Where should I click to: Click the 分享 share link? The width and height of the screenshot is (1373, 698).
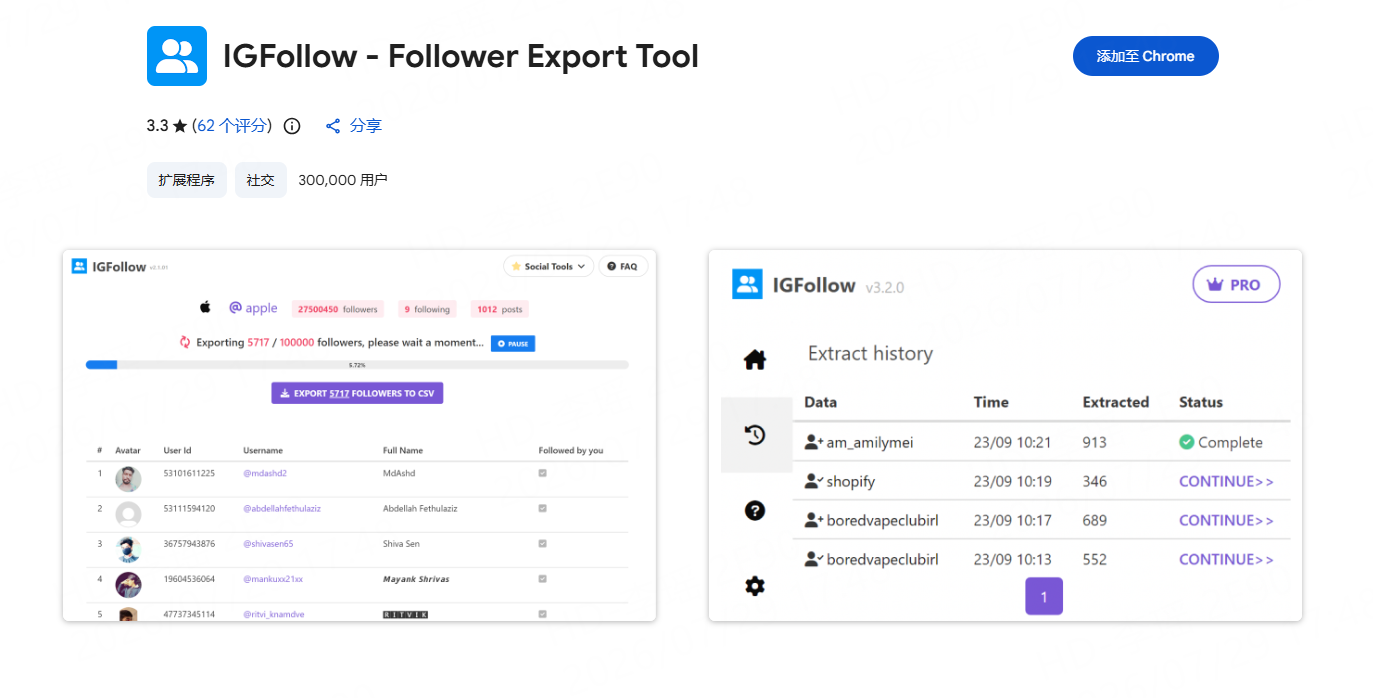tap(366, 126)
